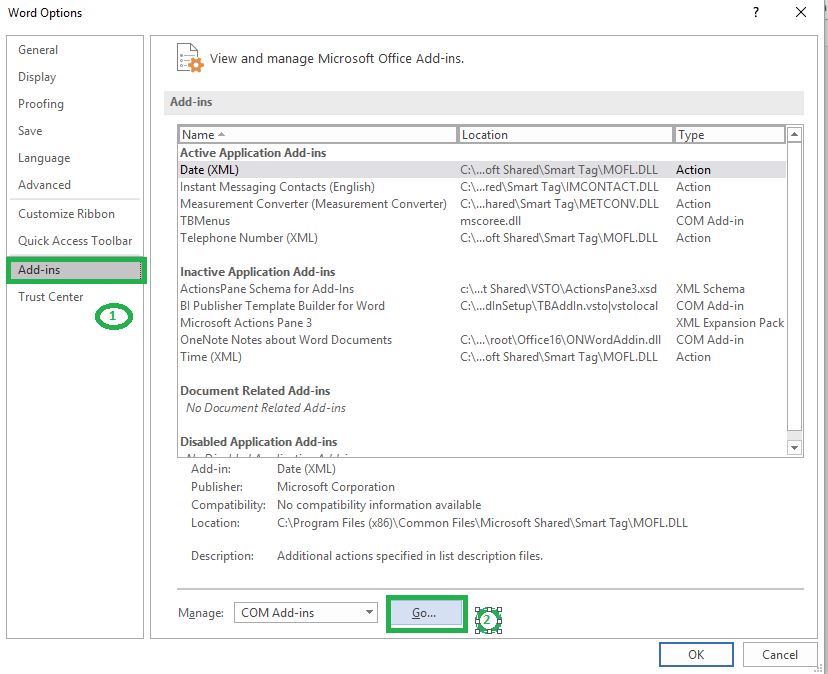The width and height of the screenshot is (828, 674).
Task: Click the mscoree.dll location cell
Action: 491,221
